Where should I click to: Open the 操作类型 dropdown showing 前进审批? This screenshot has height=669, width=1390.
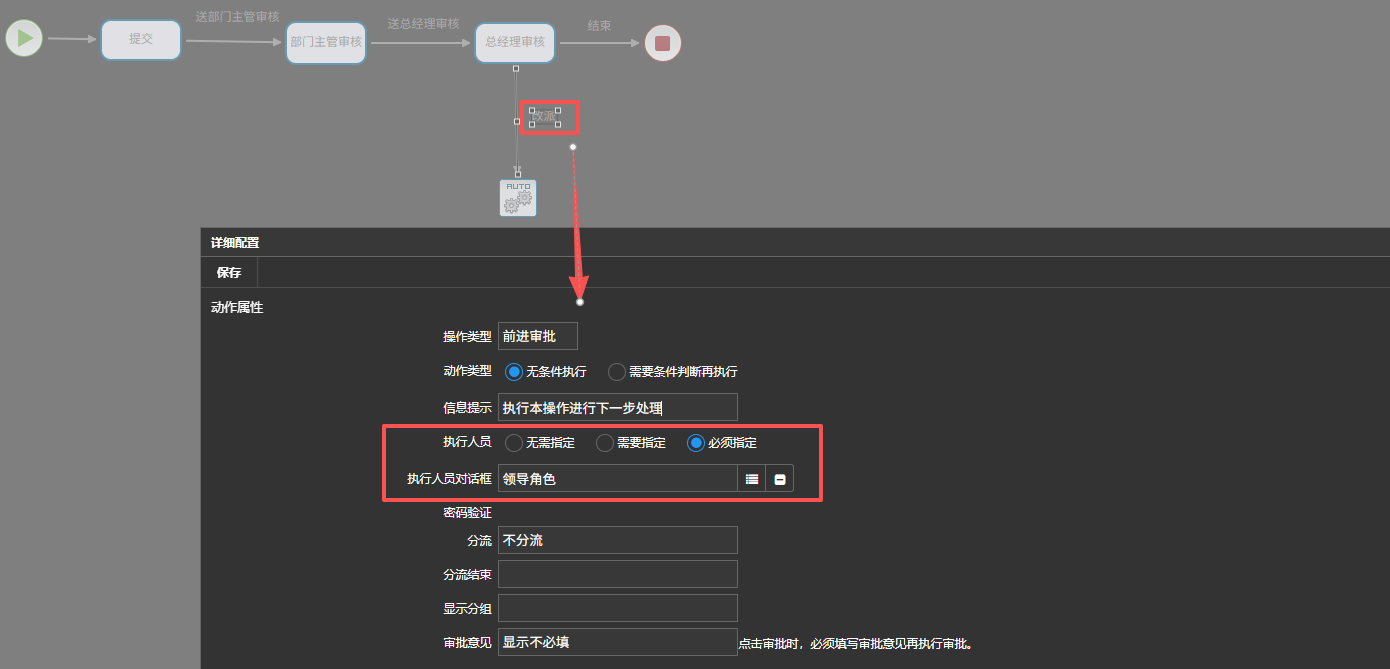coord(538,337)
